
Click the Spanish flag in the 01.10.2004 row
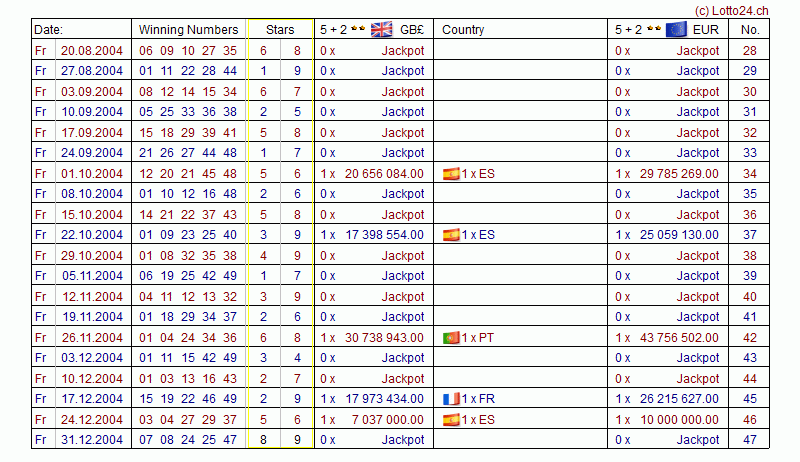[x=450, y=173]
